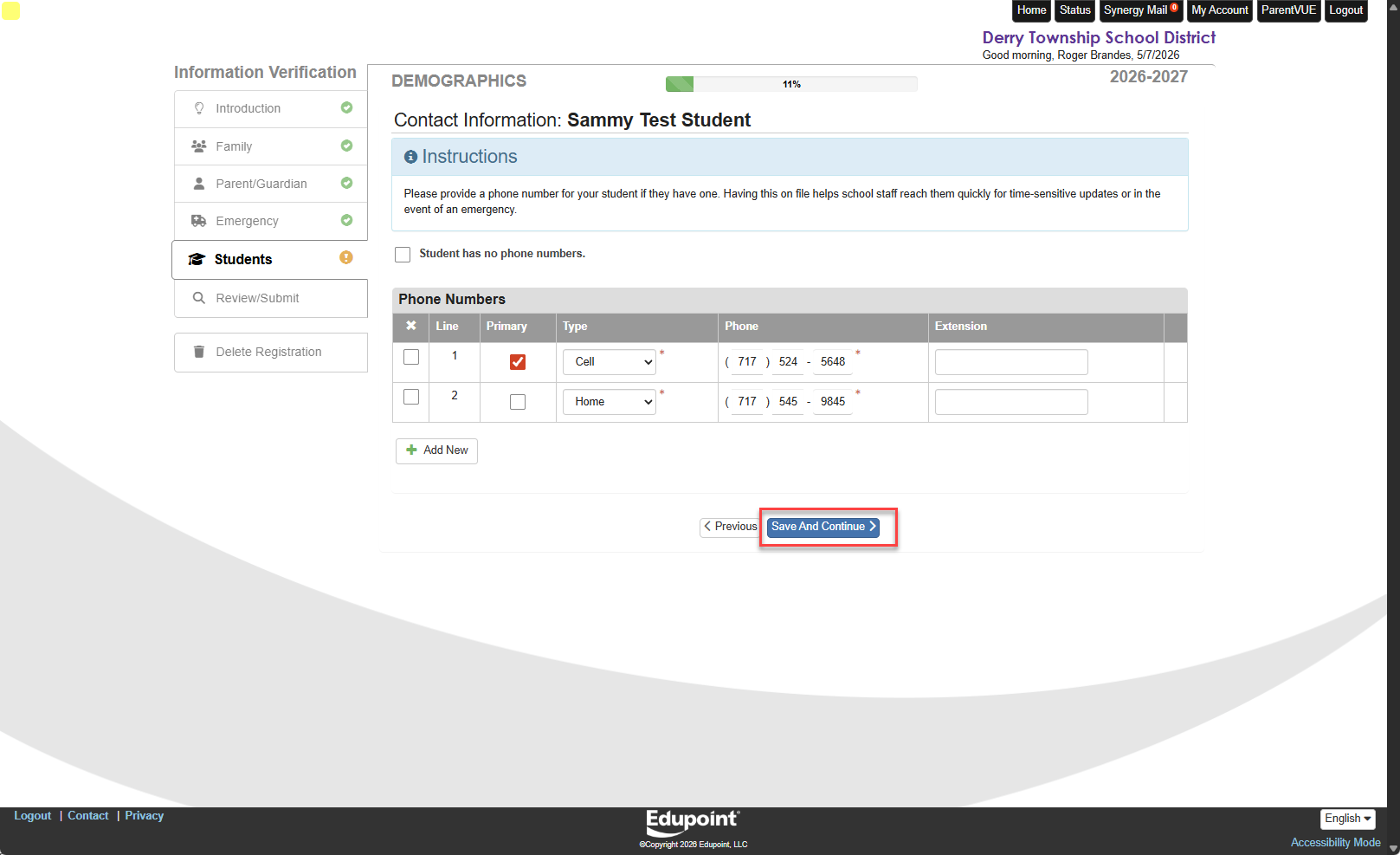Enable Accessibility Mode link
This screenshot has height=855, width=1400.
pyautogui.click(x=1335, y=843)
